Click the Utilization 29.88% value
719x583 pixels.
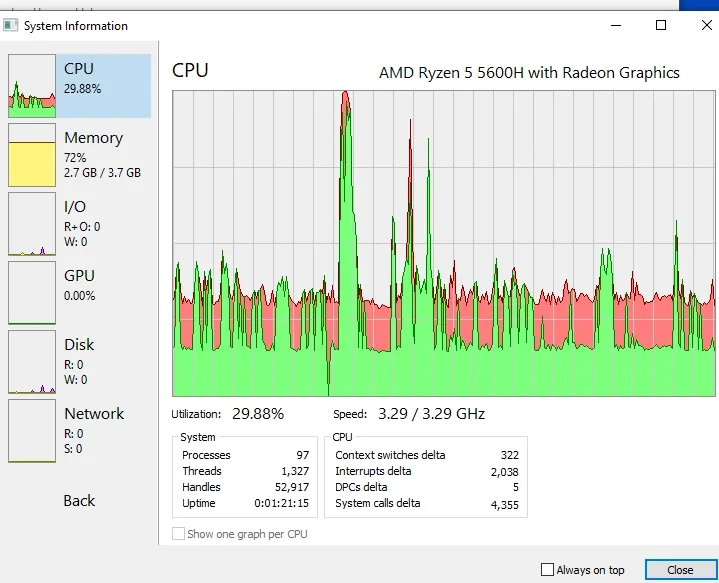(x=258, y=414)
